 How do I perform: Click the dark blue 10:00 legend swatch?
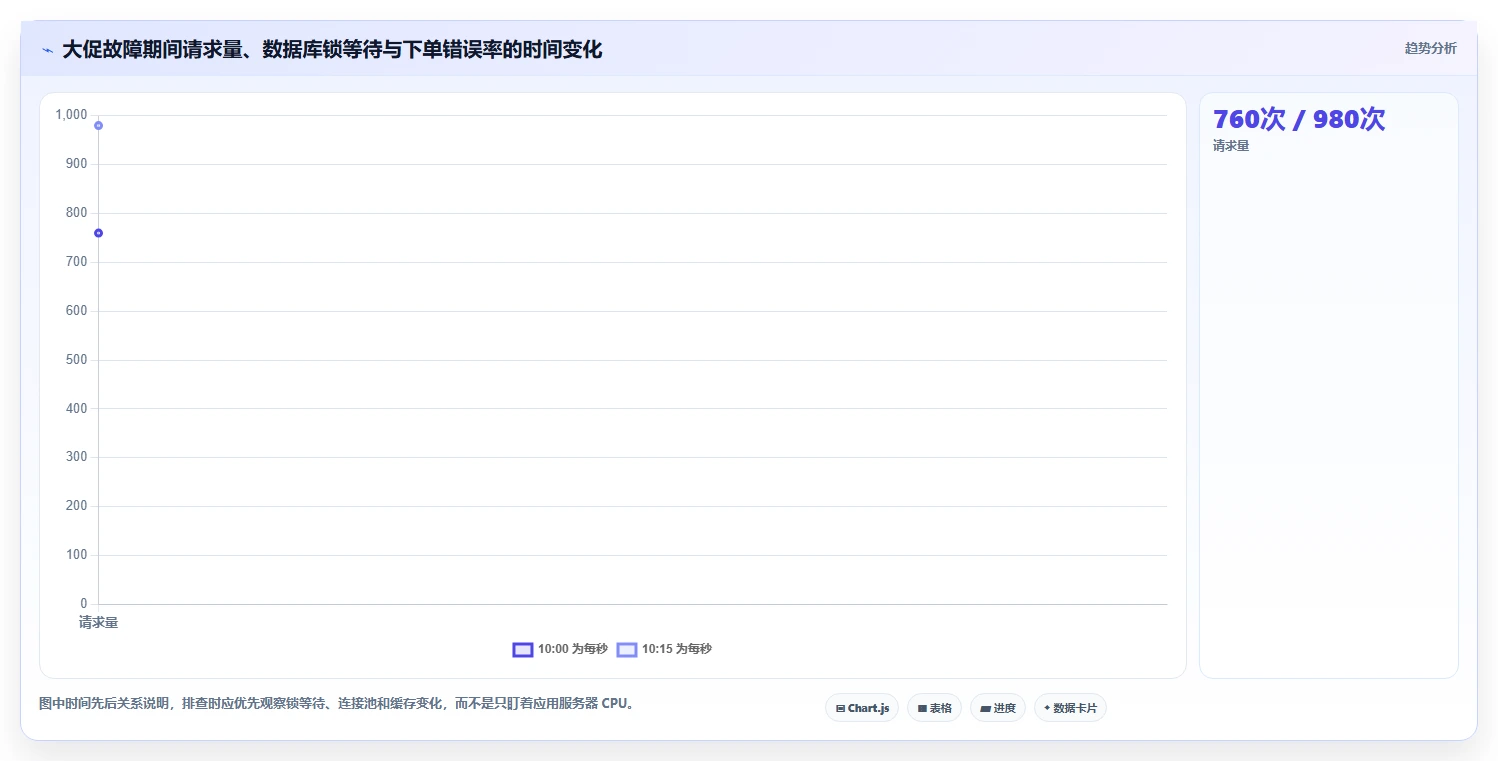(x=523, y=649)
